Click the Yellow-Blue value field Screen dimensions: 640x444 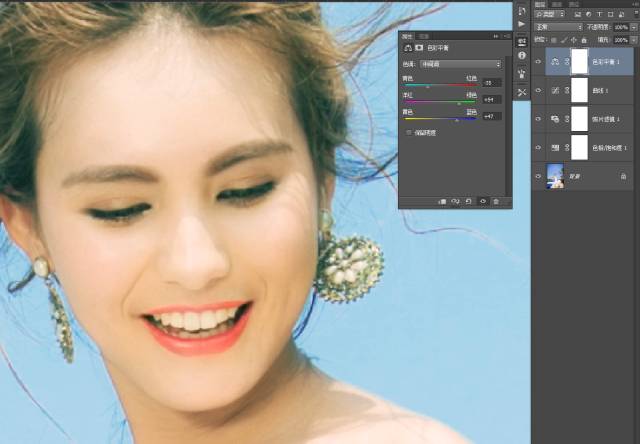point(492,116)
